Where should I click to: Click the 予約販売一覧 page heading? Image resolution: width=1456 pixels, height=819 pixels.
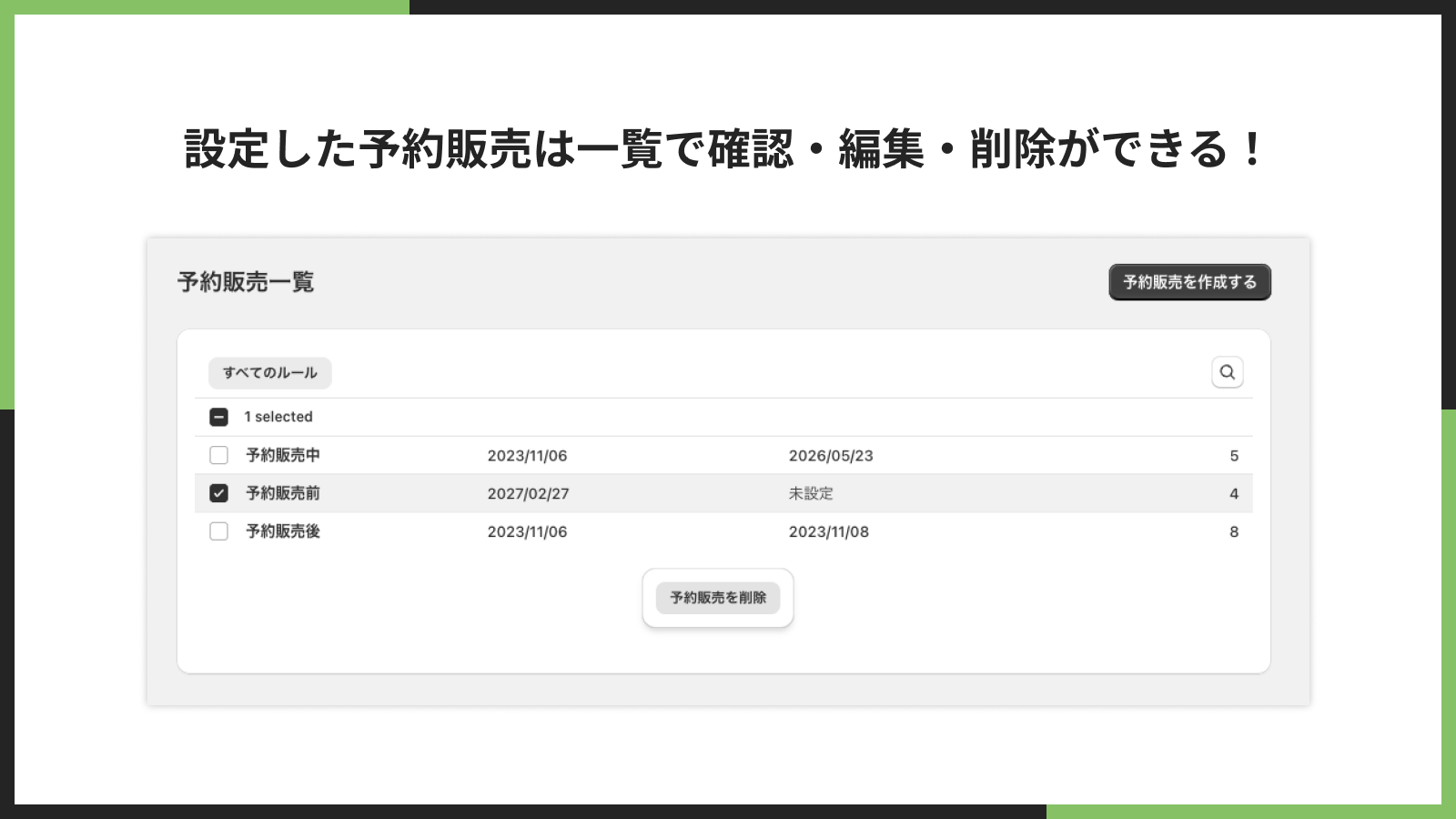coord(246,282)
